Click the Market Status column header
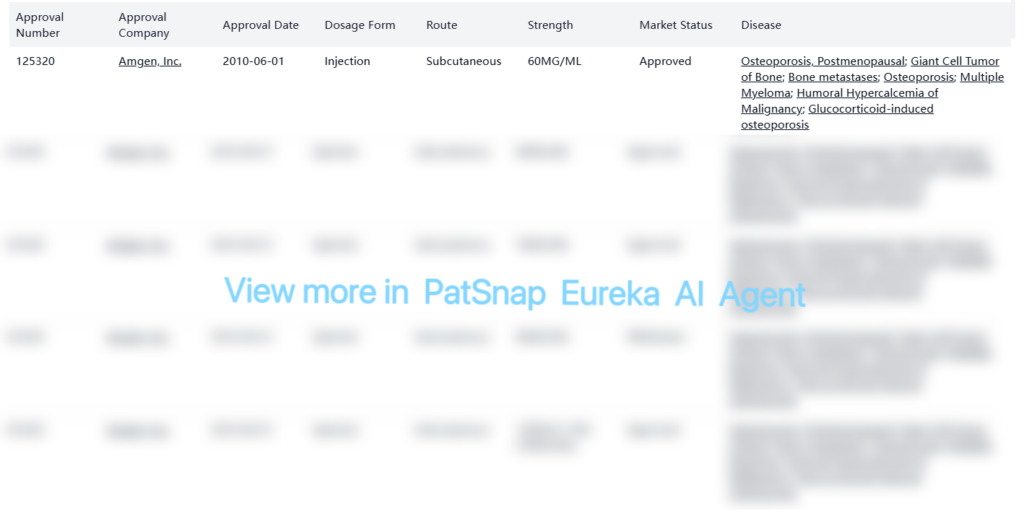The image size is (1024, 512). (675, 25)
